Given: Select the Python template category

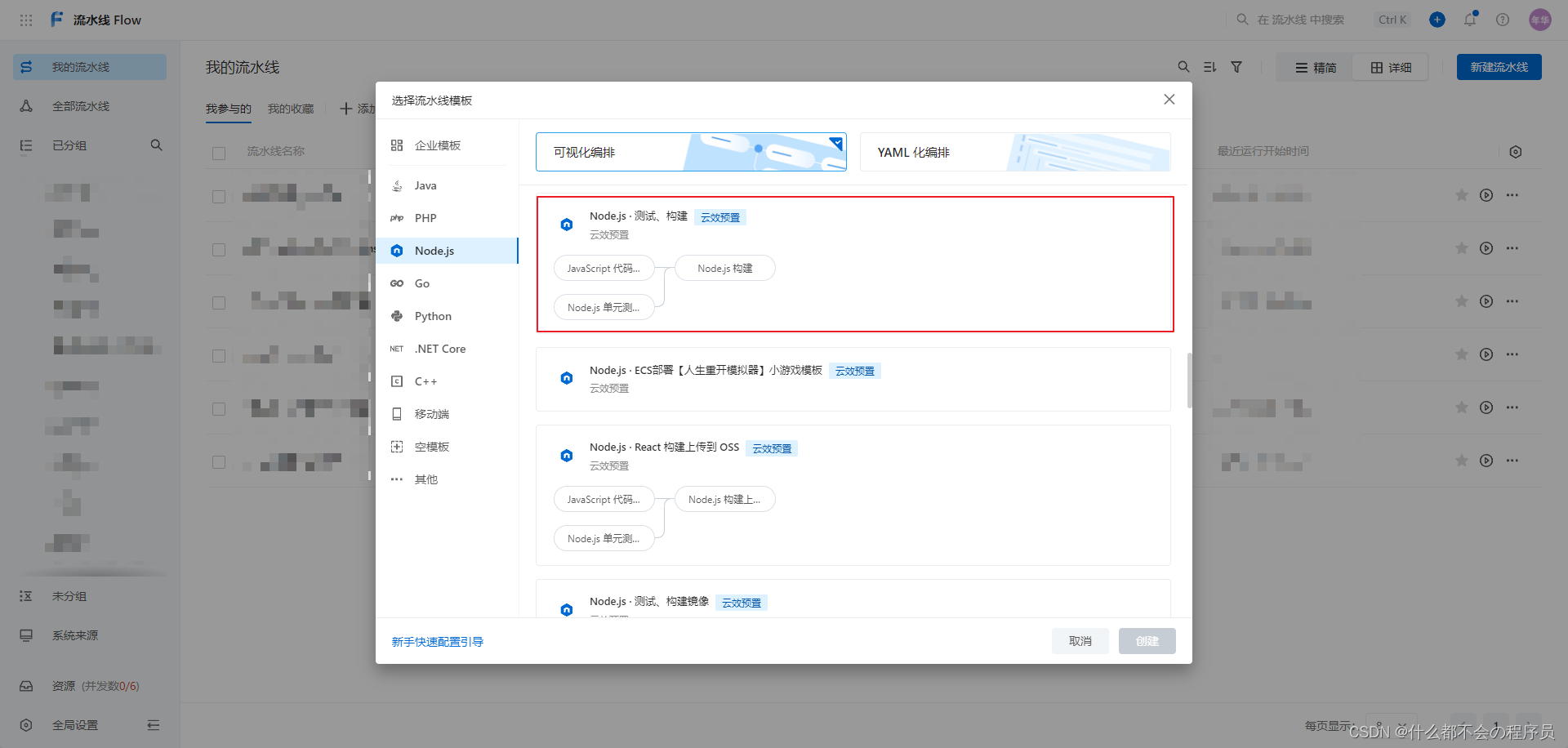Looking at the screenshot, I should 448,316.
